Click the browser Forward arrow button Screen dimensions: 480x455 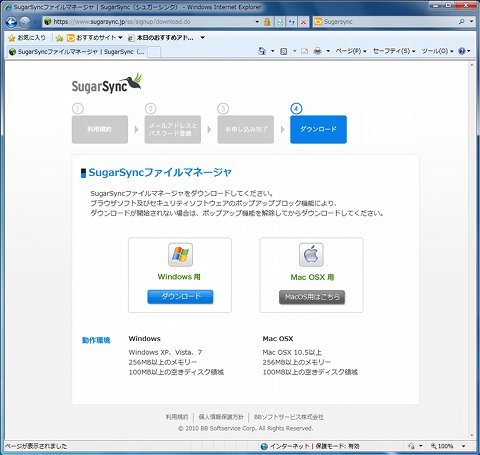pyautogui.click(x=25, y=22)
